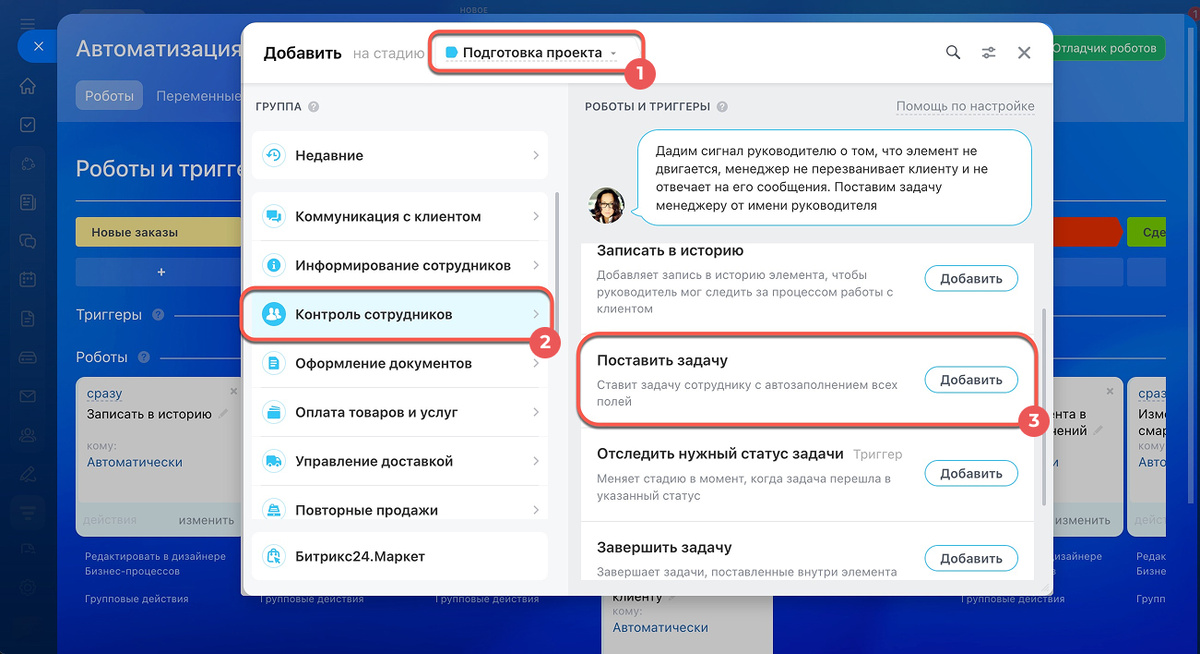Click the plus tile under Новые заказы

(160, 271)
